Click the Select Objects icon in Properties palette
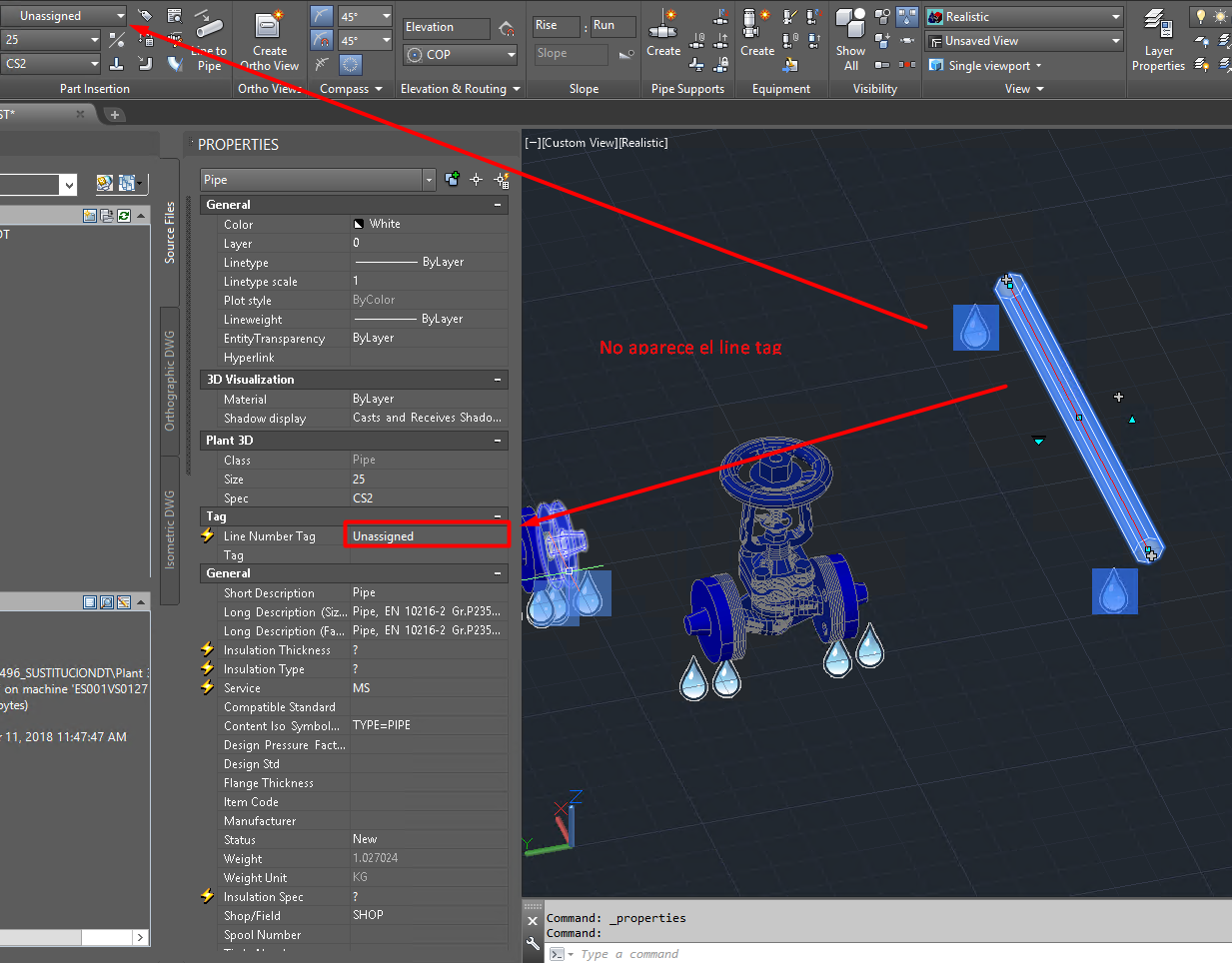Screen dimensions: 1232x963 [476, 180]
